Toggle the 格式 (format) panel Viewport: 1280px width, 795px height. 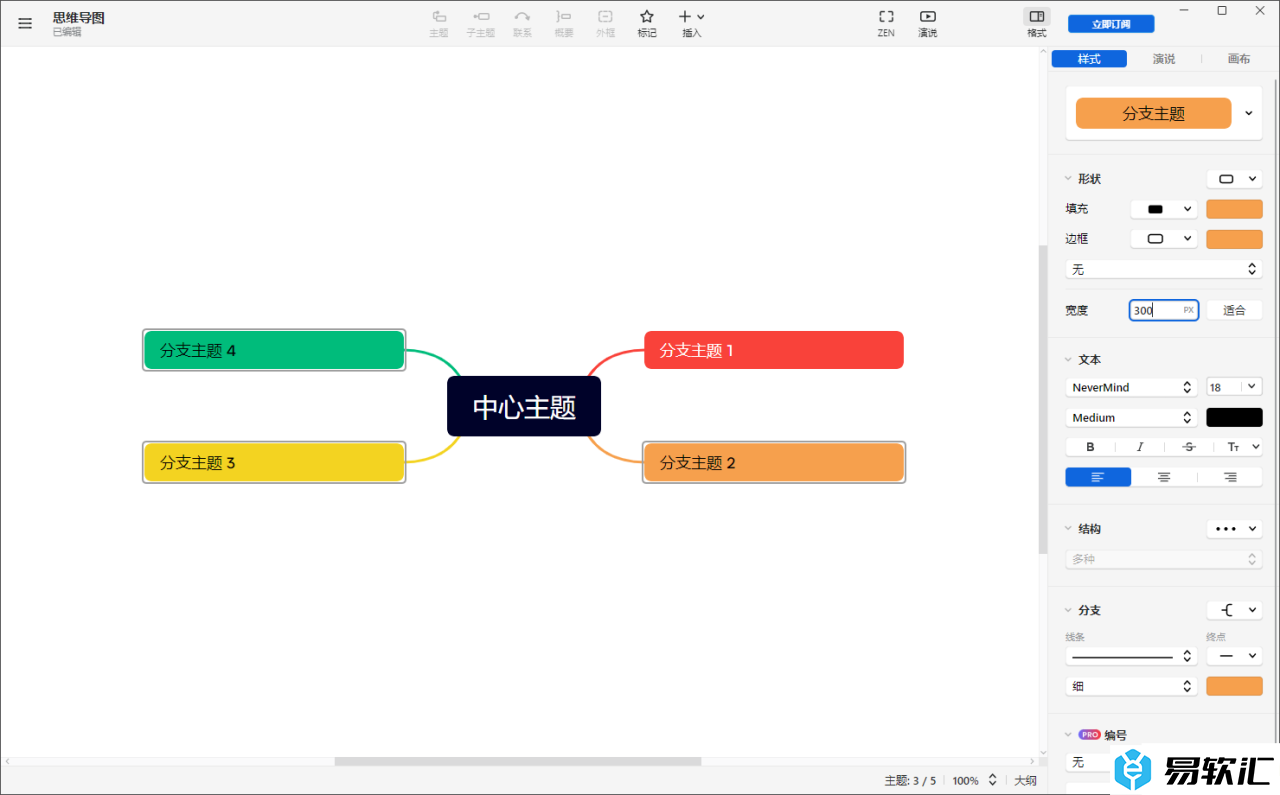pos(1037,23)
